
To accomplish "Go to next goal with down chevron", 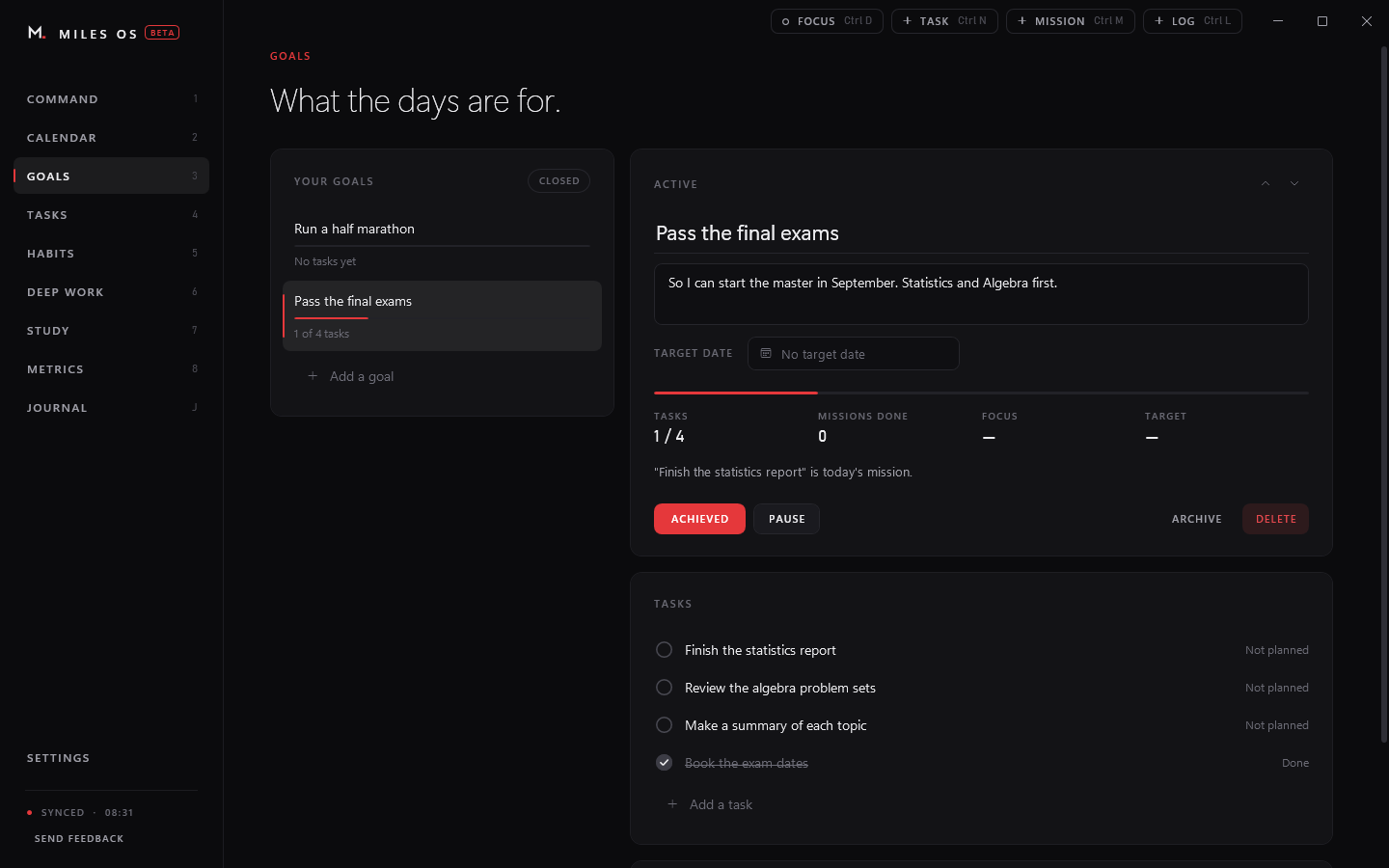I will (1294, 183).
